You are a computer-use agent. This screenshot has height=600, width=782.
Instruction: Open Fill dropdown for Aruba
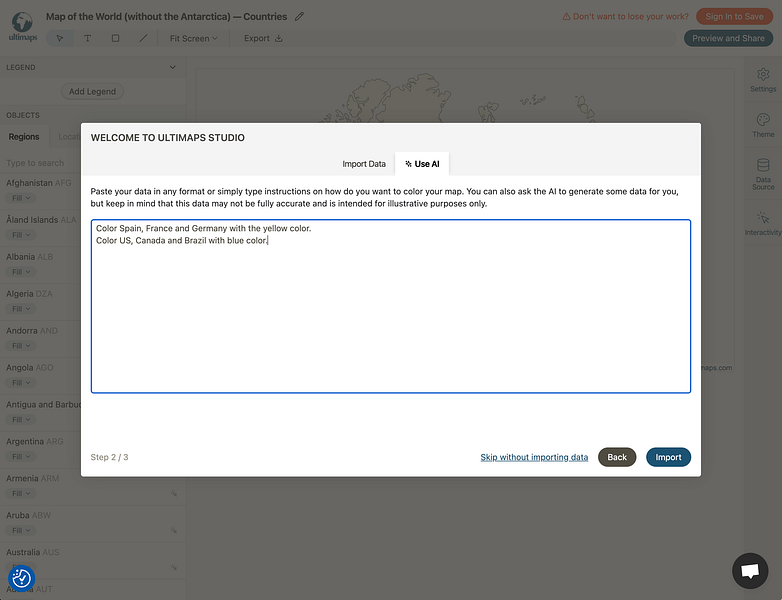point(21,530)
